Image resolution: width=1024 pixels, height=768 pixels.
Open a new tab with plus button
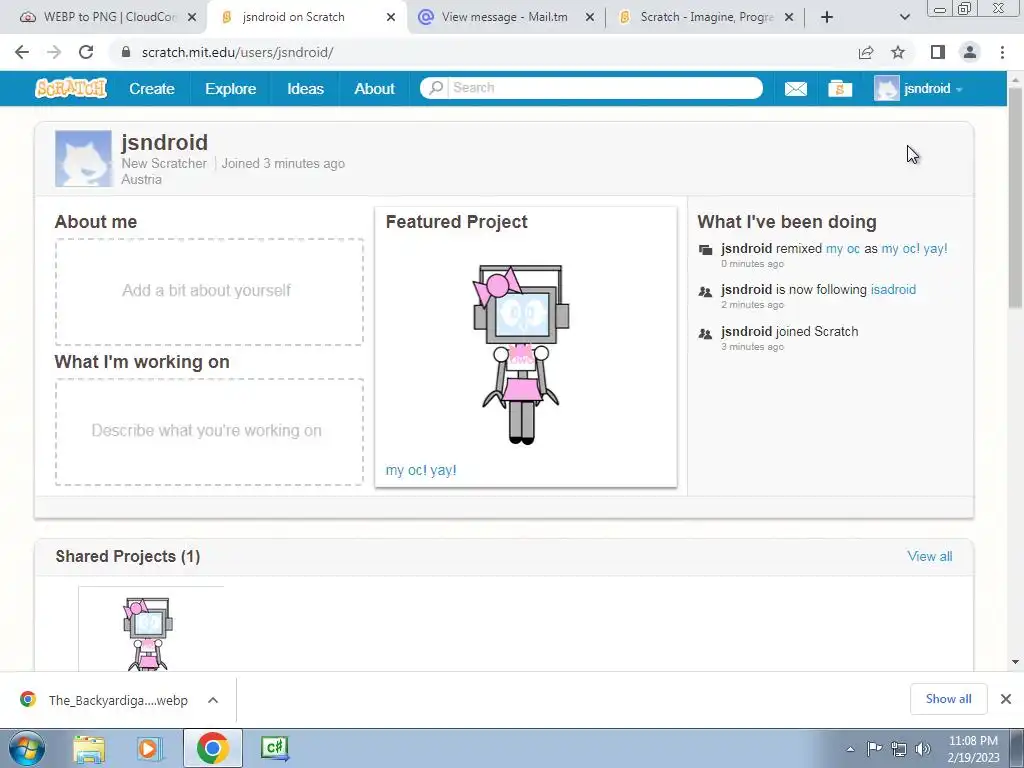827,17
